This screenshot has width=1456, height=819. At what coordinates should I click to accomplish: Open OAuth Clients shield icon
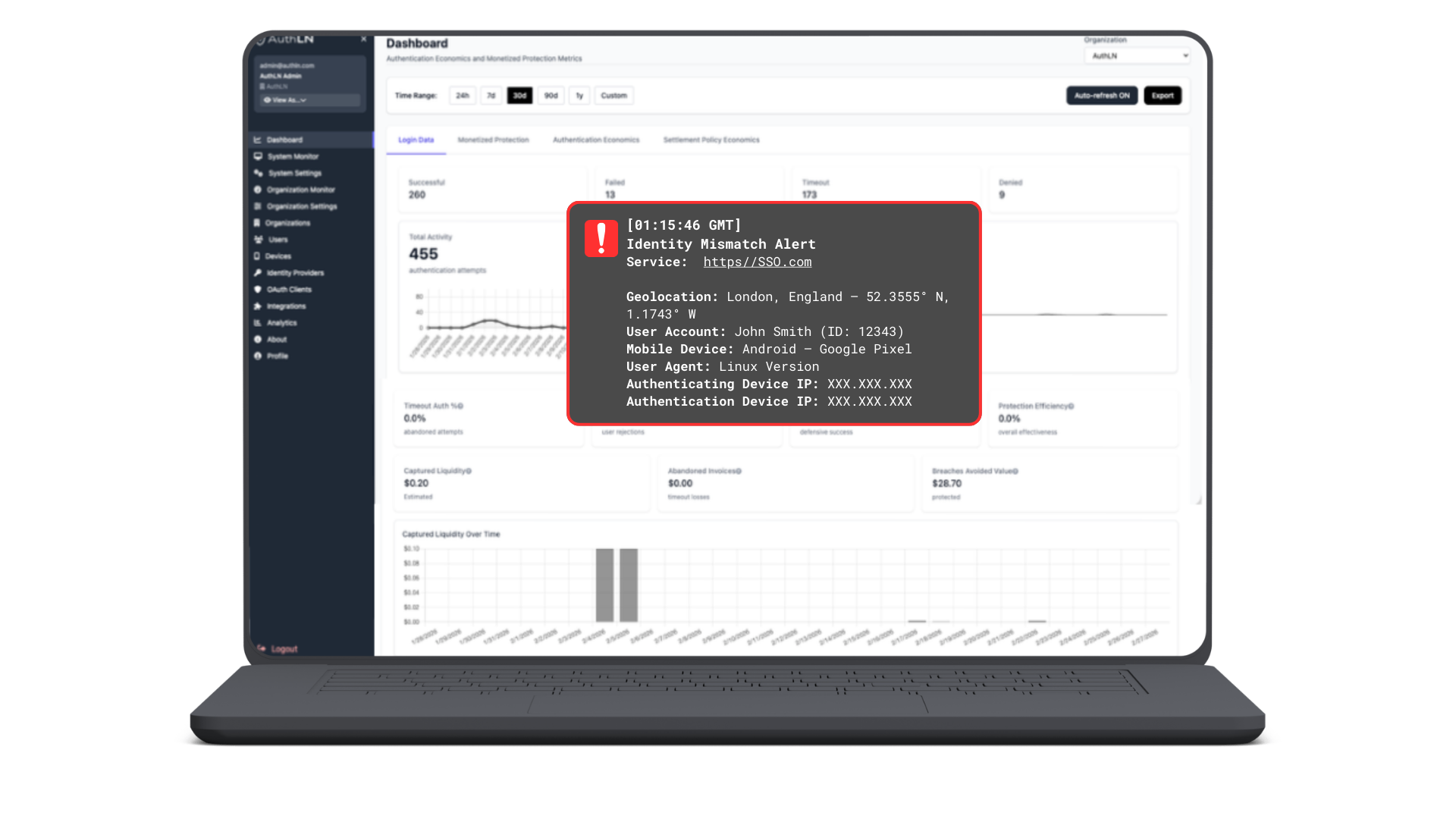pyautogui.click(x=258, y=290)
